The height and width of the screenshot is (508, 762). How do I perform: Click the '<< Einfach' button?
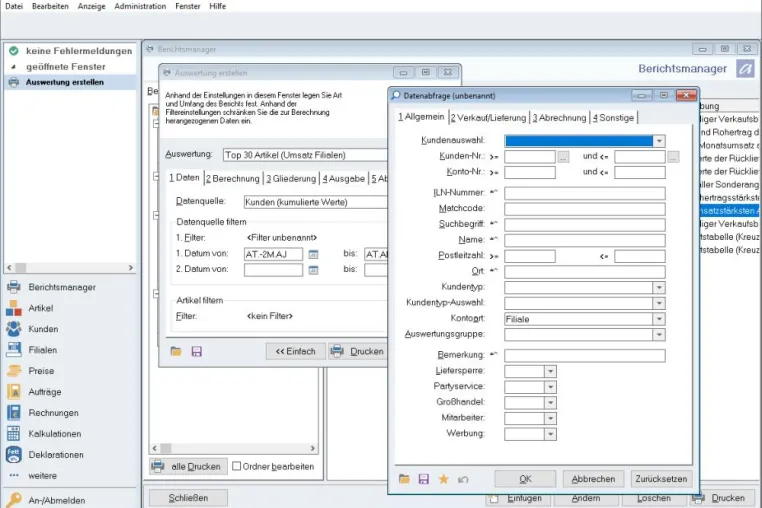295,351
